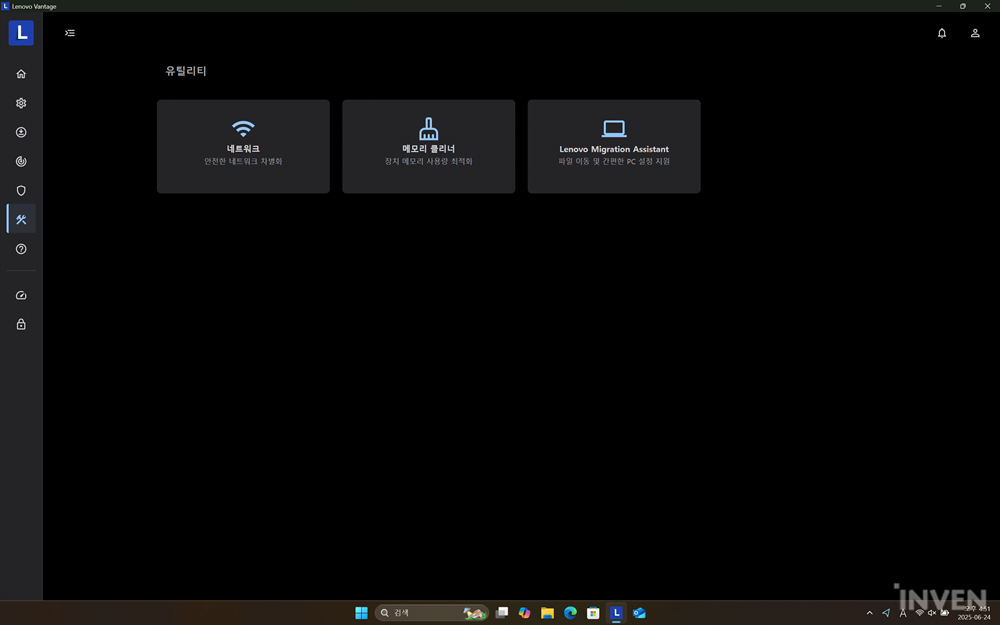This screenshot has height=625, width=1000.
Task: Select the utilities tools icon in sidebar
Action: click(21, 219)
